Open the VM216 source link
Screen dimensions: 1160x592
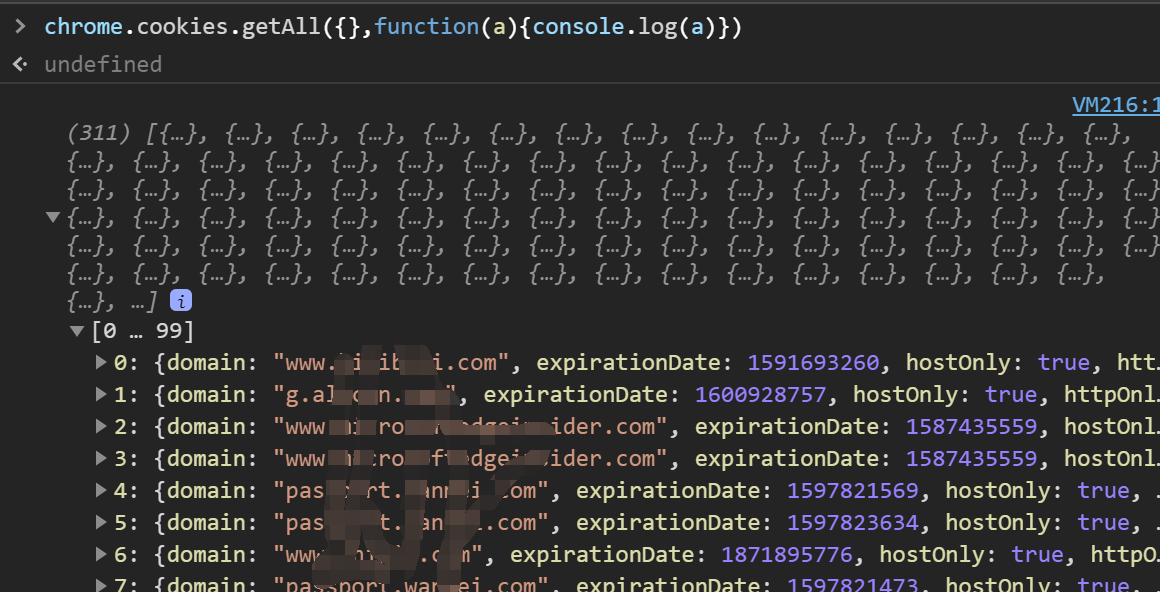(x=1116, y=106)
